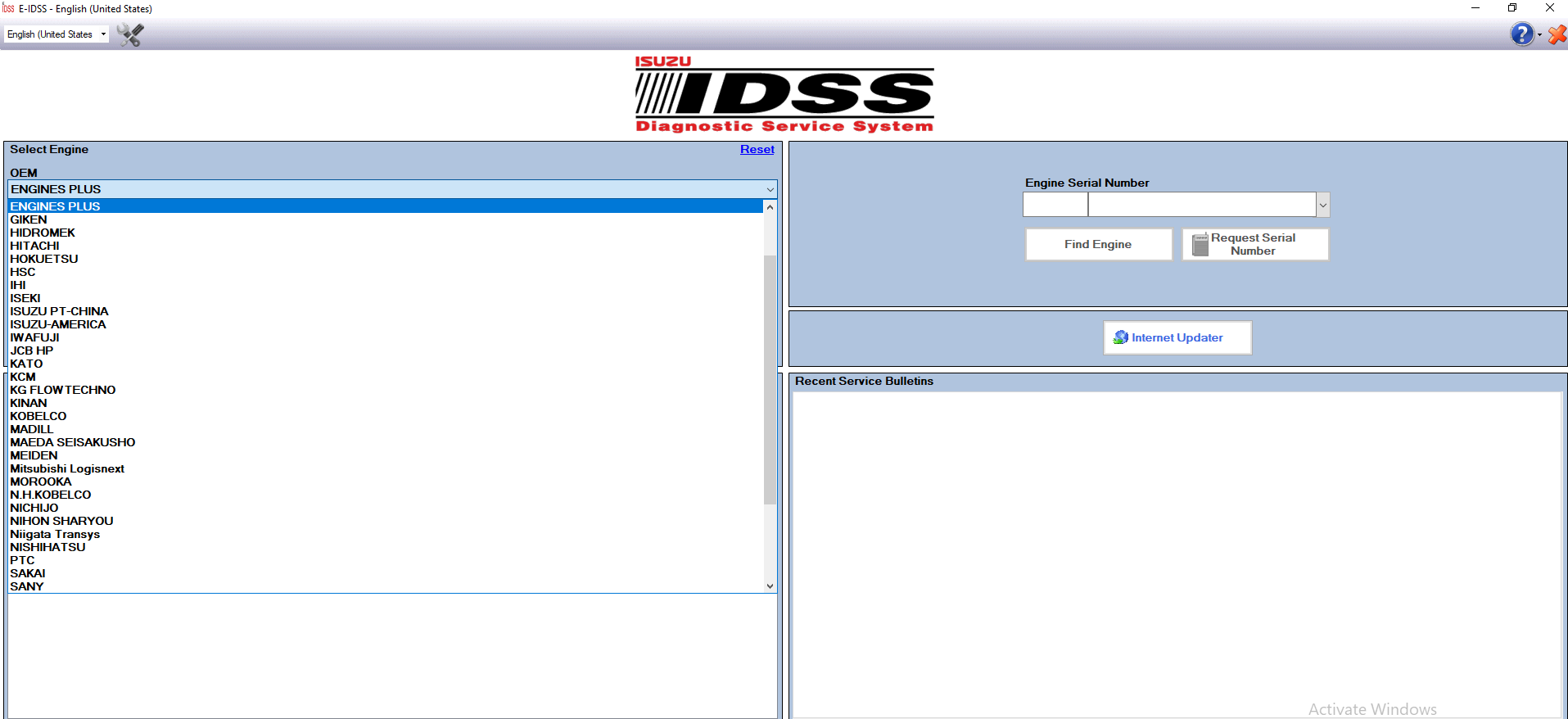Open the tools settings wrench icon
This screenshot has height=719, width=1568.
coord(130,34)
